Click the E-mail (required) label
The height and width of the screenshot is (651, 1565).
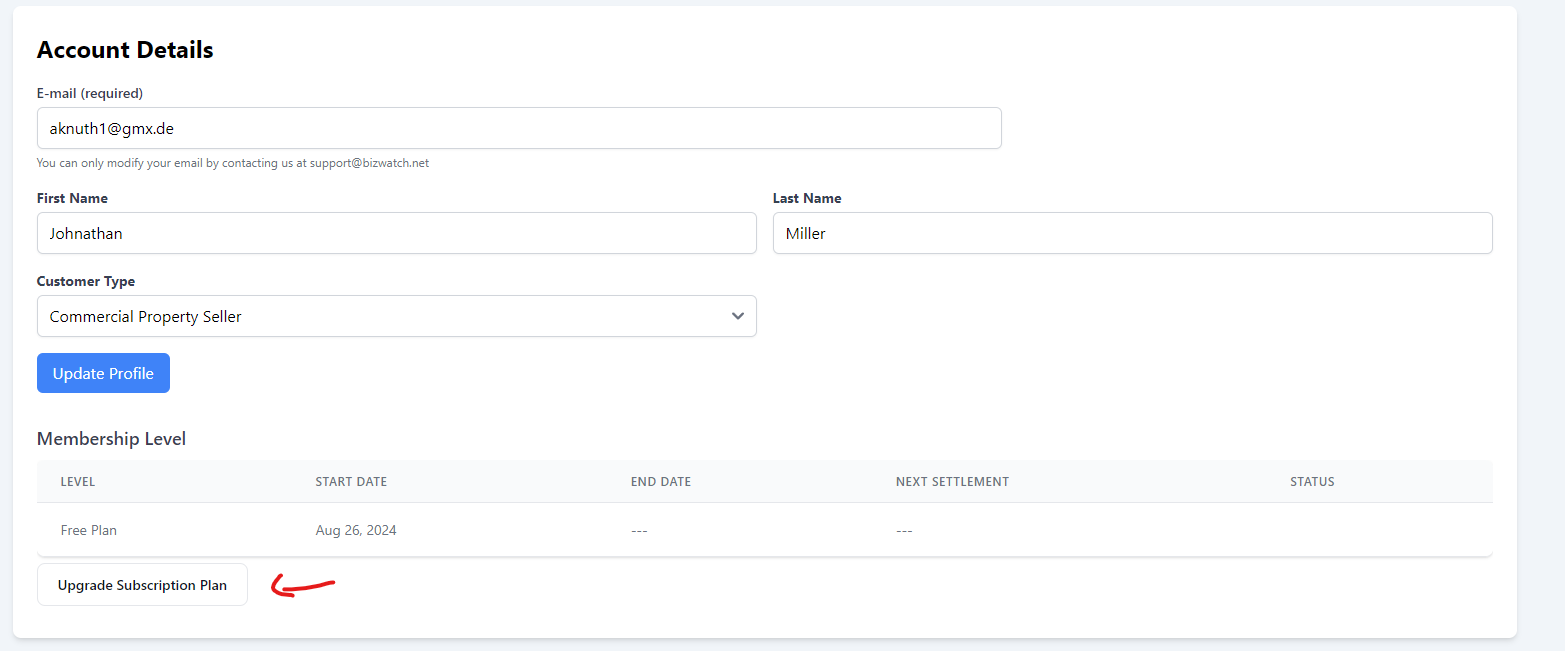tap(90, 93)
